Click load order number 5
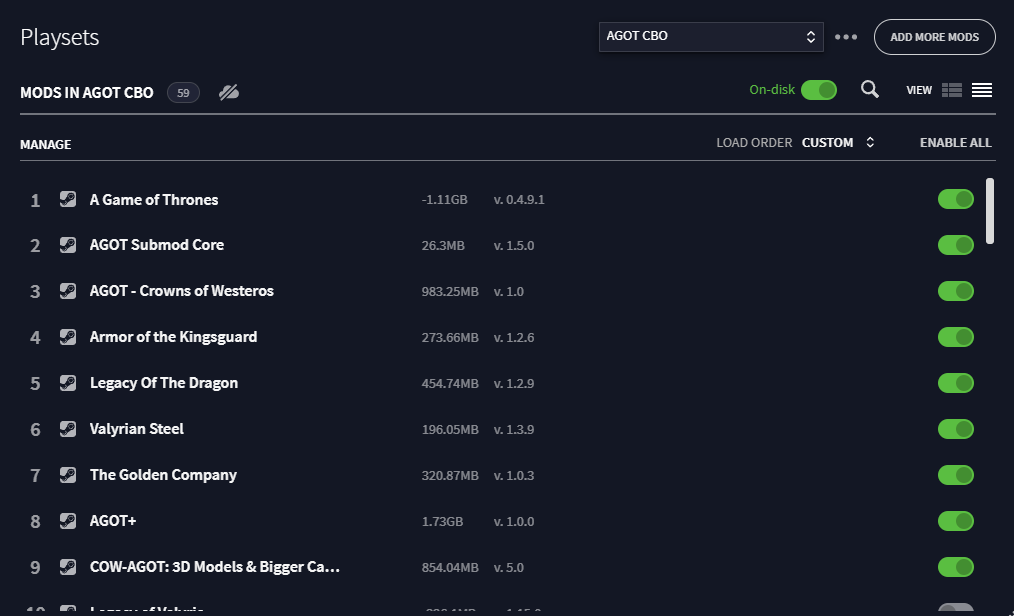 tap(35, 384)
